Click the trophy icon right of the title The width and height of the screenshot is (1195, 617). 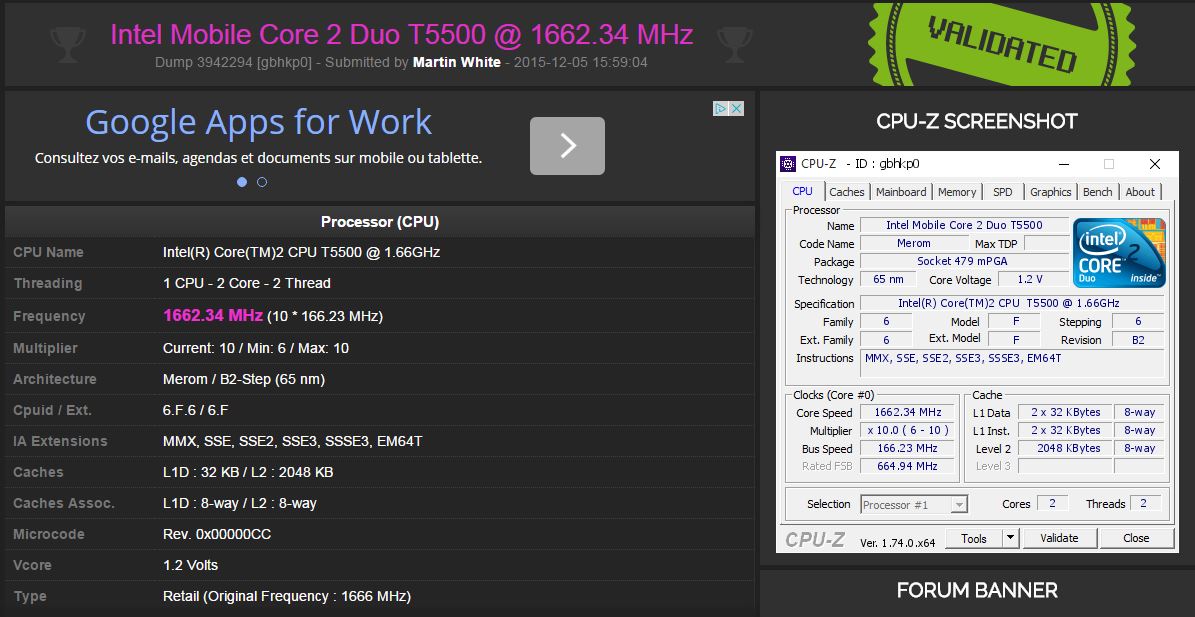735,44
